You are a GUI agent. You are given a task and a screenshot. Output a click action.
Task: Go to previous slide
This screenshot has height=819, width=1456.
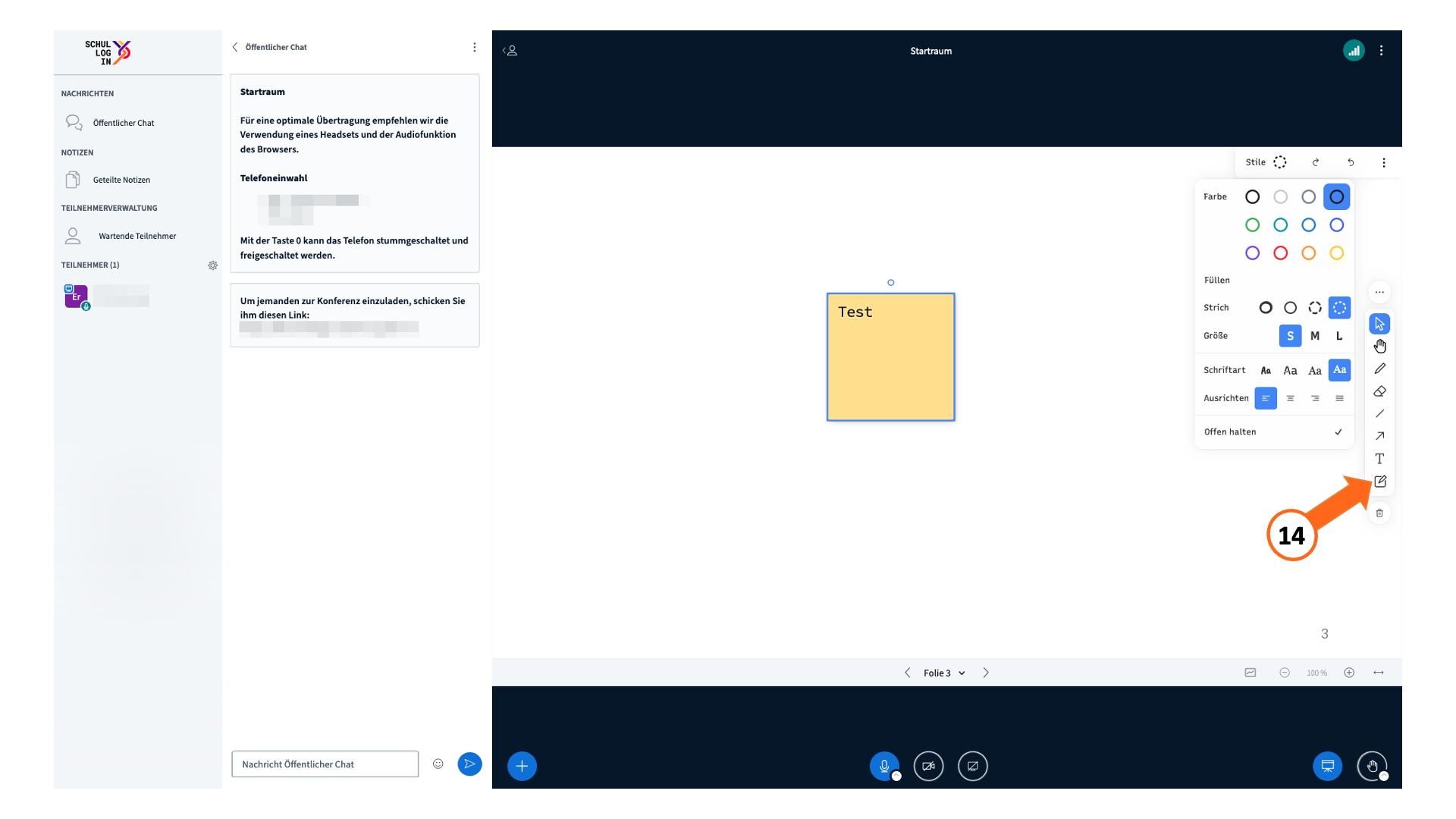coord(907,673)
